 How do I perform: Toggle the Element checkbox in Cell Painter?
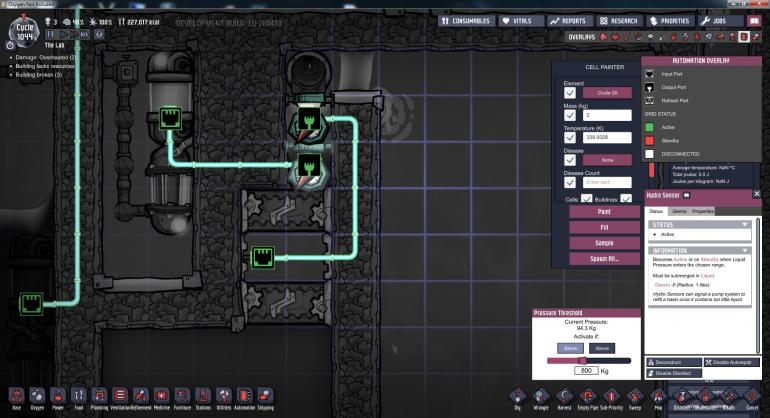click(x=570, y=92)
